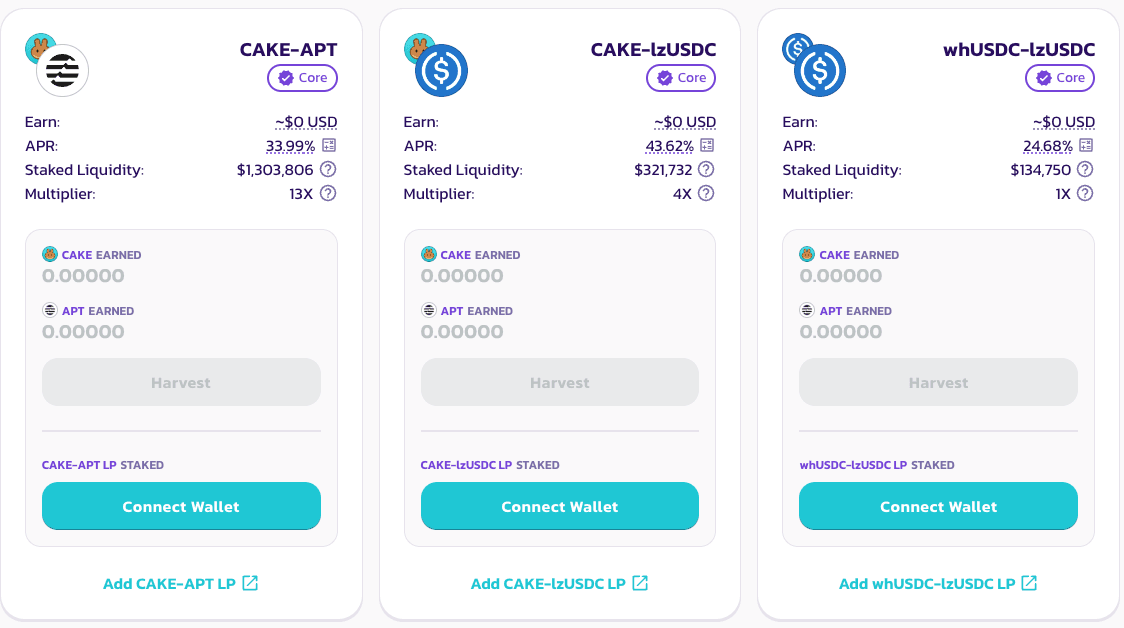Click Multiplier help icon on whUSDC-lzUSDC card

tap(1086, 194)
